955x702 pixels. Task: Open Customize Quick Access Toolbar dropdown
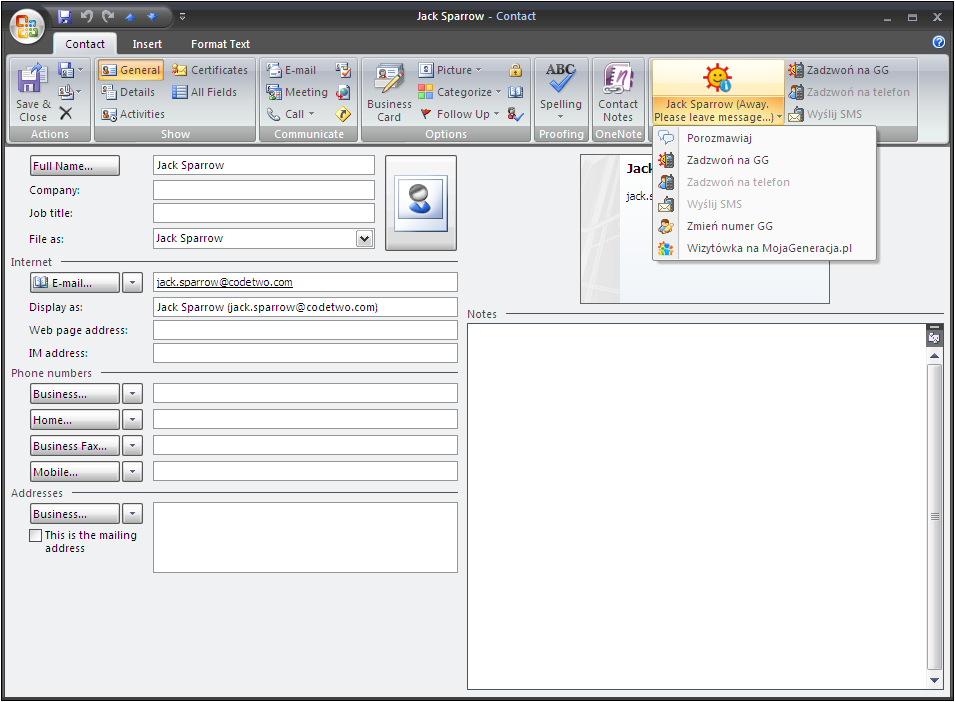coord(182,17)
